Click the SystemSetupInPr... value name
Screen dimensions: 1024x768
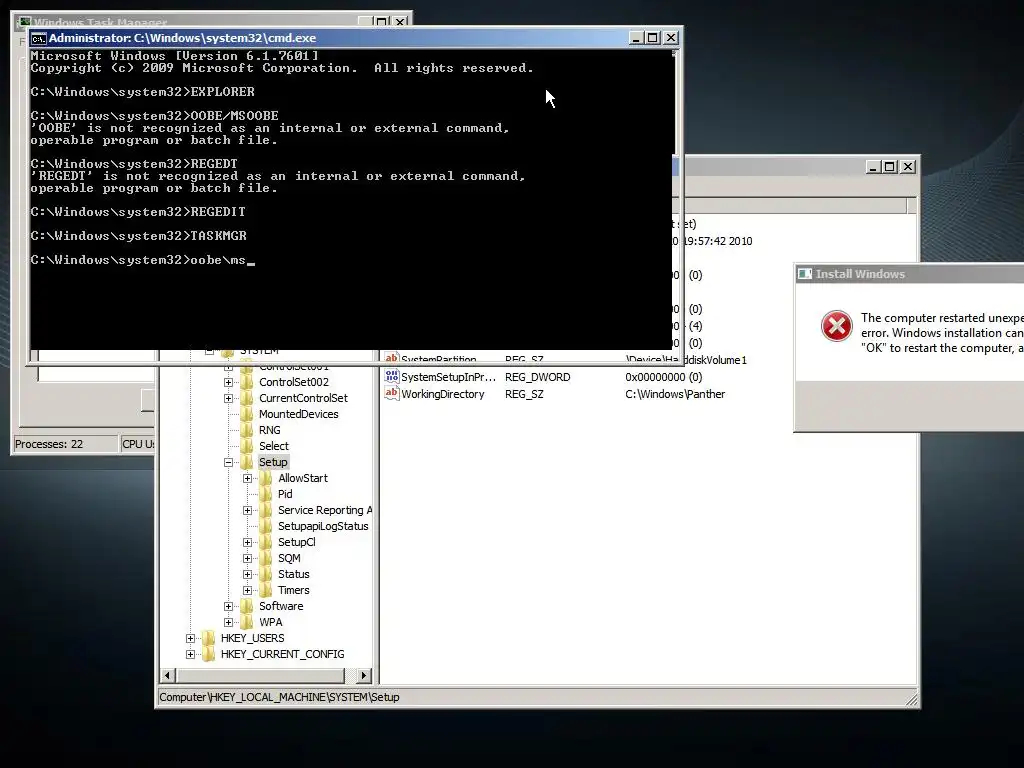click(x=449, y=377)
